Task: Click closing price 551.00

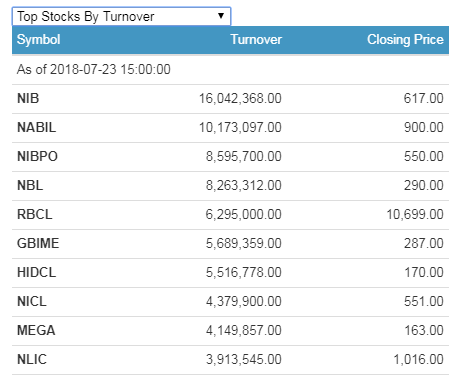Action: [x=424, y=301]
